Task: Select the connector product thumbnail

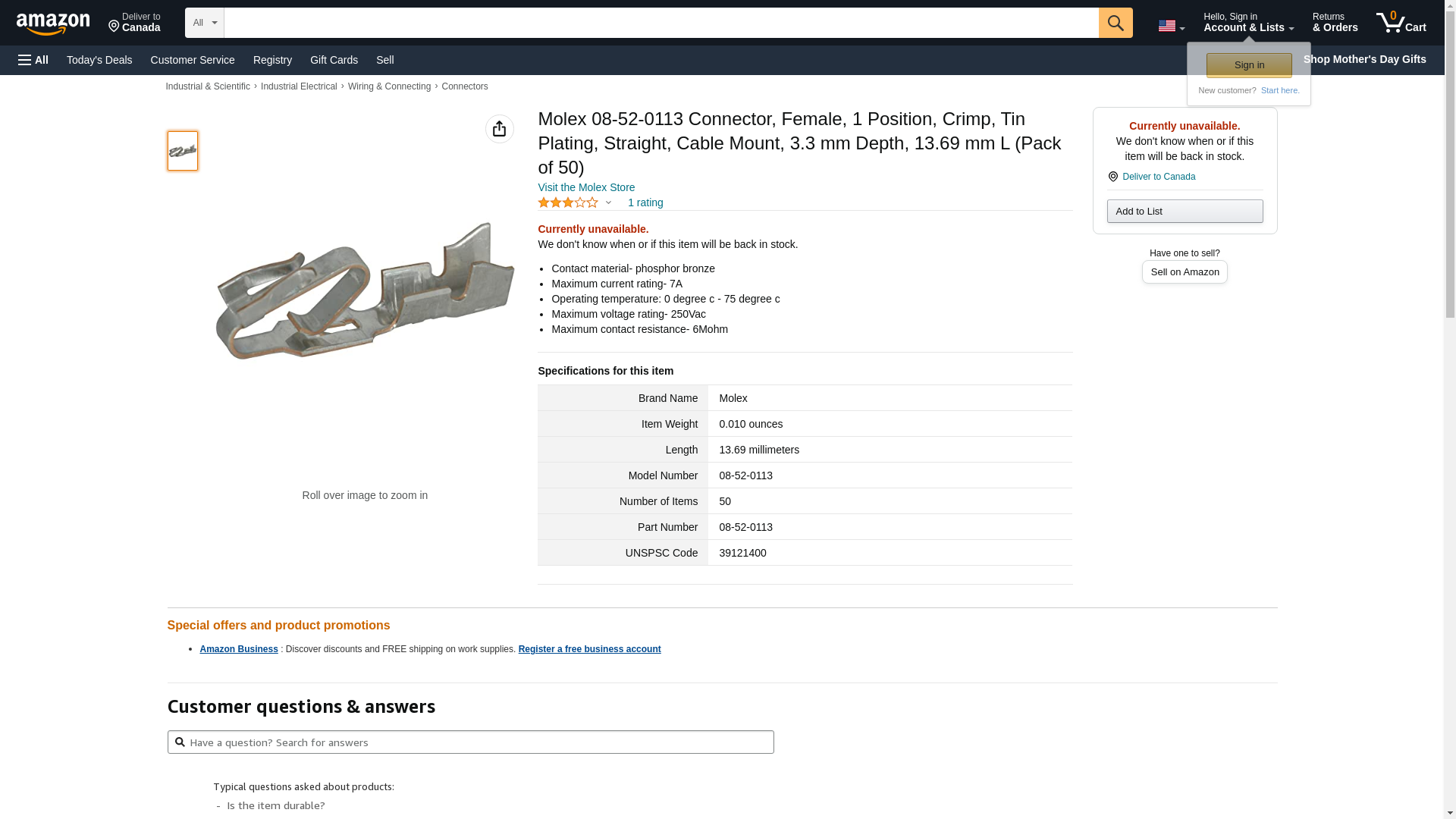Action: click(183, 151)
